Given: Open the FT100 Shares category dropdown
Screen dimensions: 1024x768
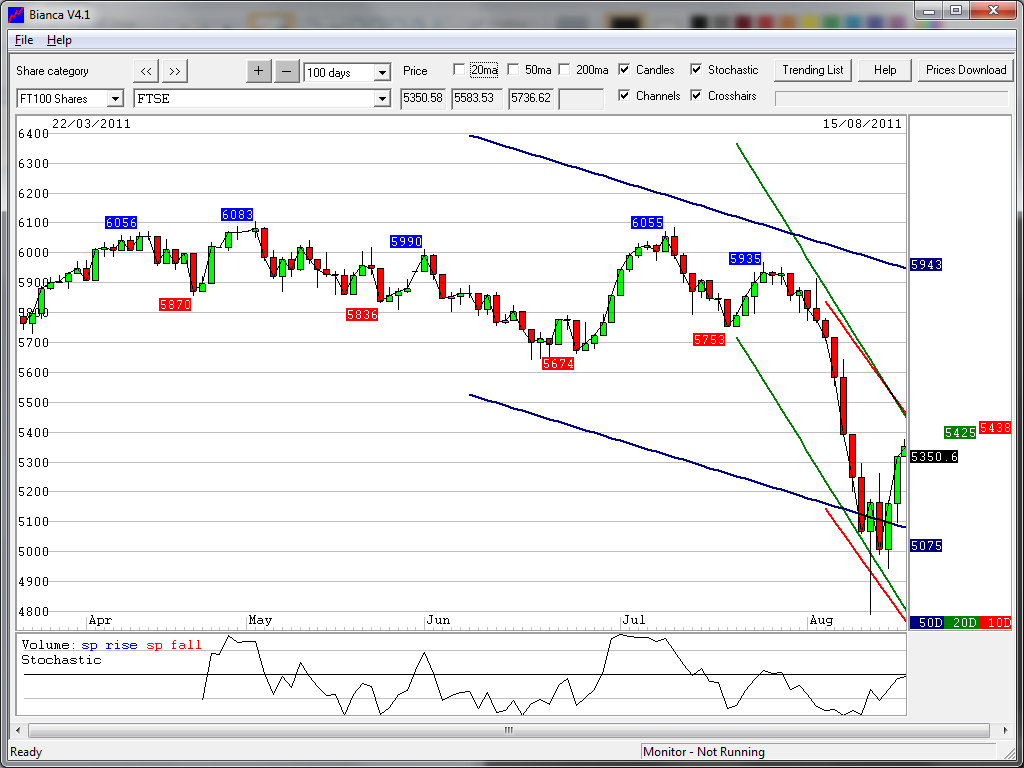Looking at the screenshot, I should click(114, 99).
